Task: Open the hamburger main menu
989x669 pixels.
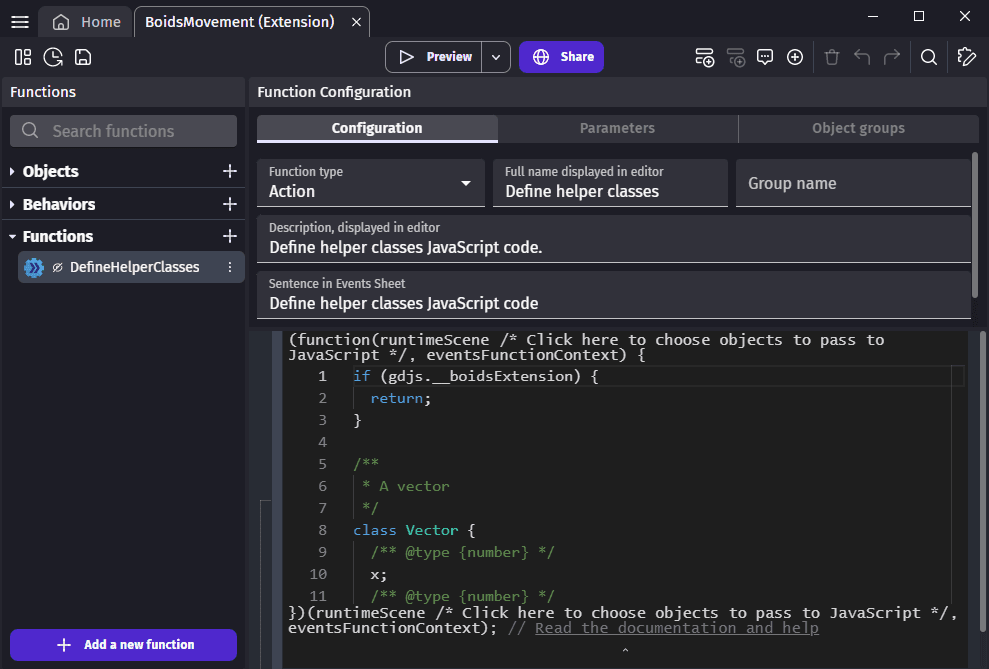Action: [x=20, y=22]
